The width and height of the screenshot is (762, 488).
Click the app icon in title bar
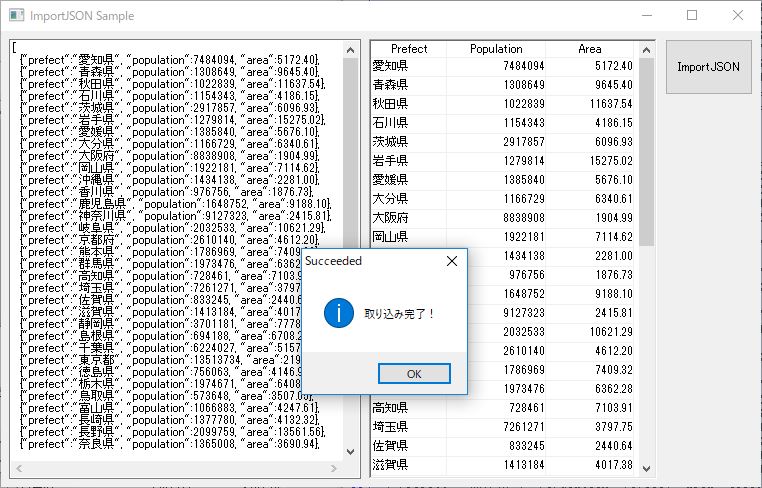coord(15,16)
